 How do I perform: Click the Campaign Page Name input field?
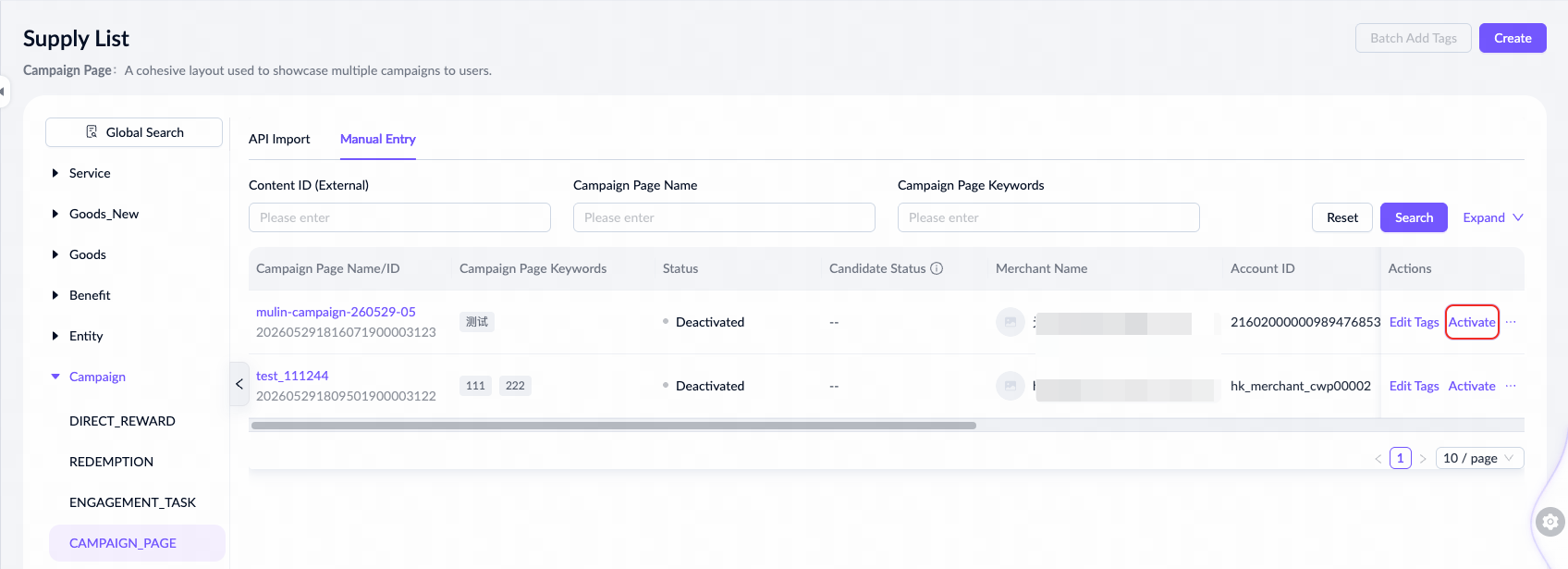point(724,217)
